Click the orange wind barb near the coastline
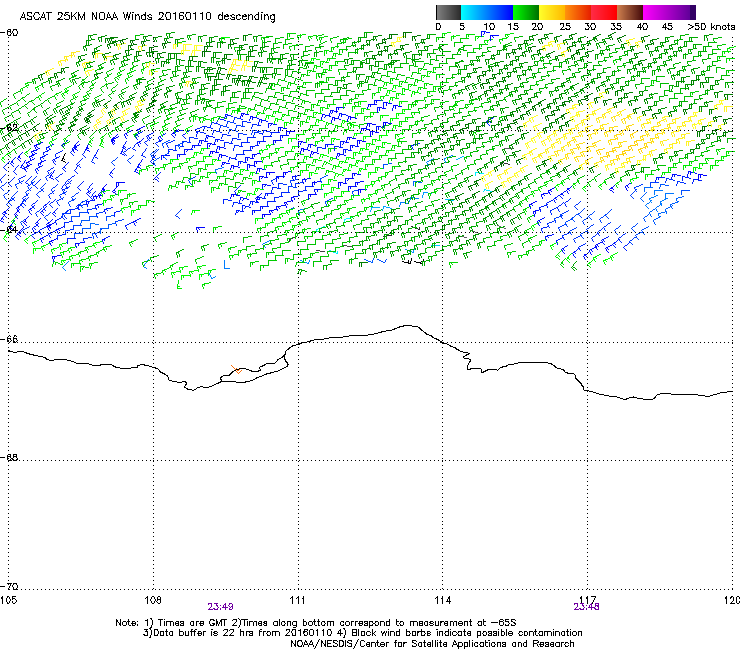 [236, 369]
